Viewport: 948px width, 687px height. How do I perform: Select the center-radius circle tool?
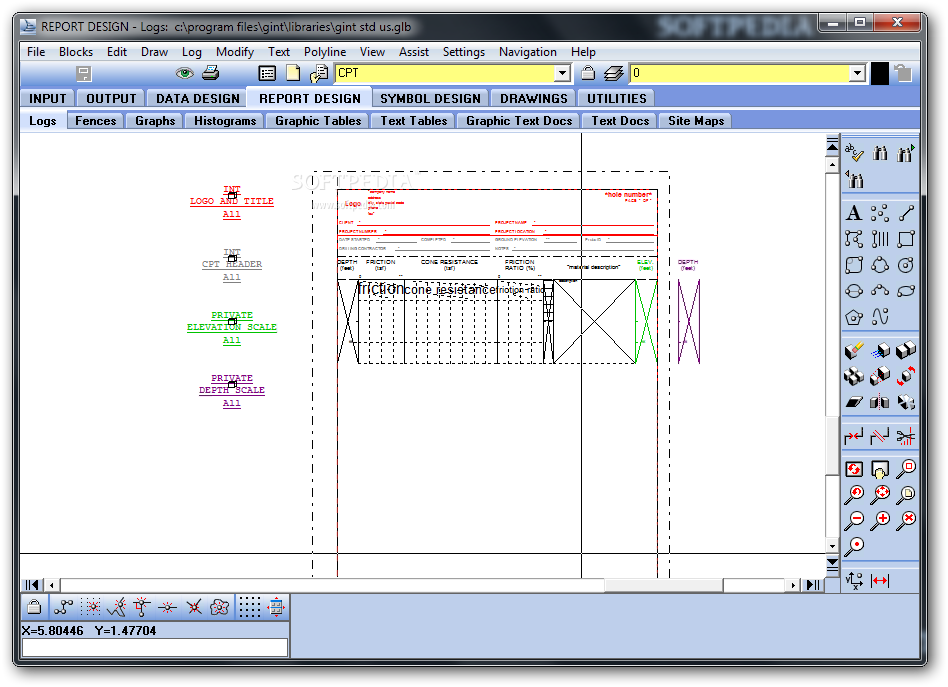906,265
